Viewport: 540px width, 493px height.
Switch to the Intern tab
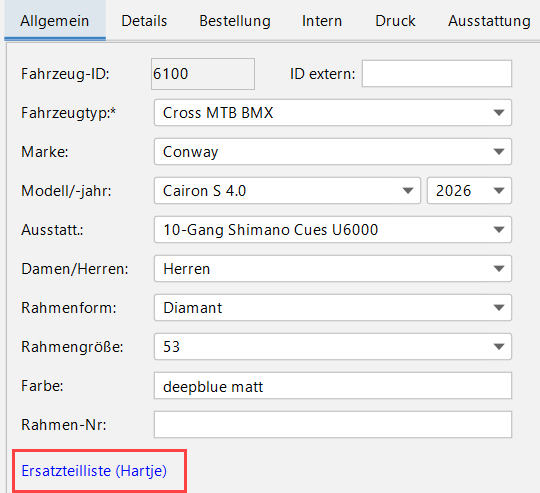tap(322, 21)
